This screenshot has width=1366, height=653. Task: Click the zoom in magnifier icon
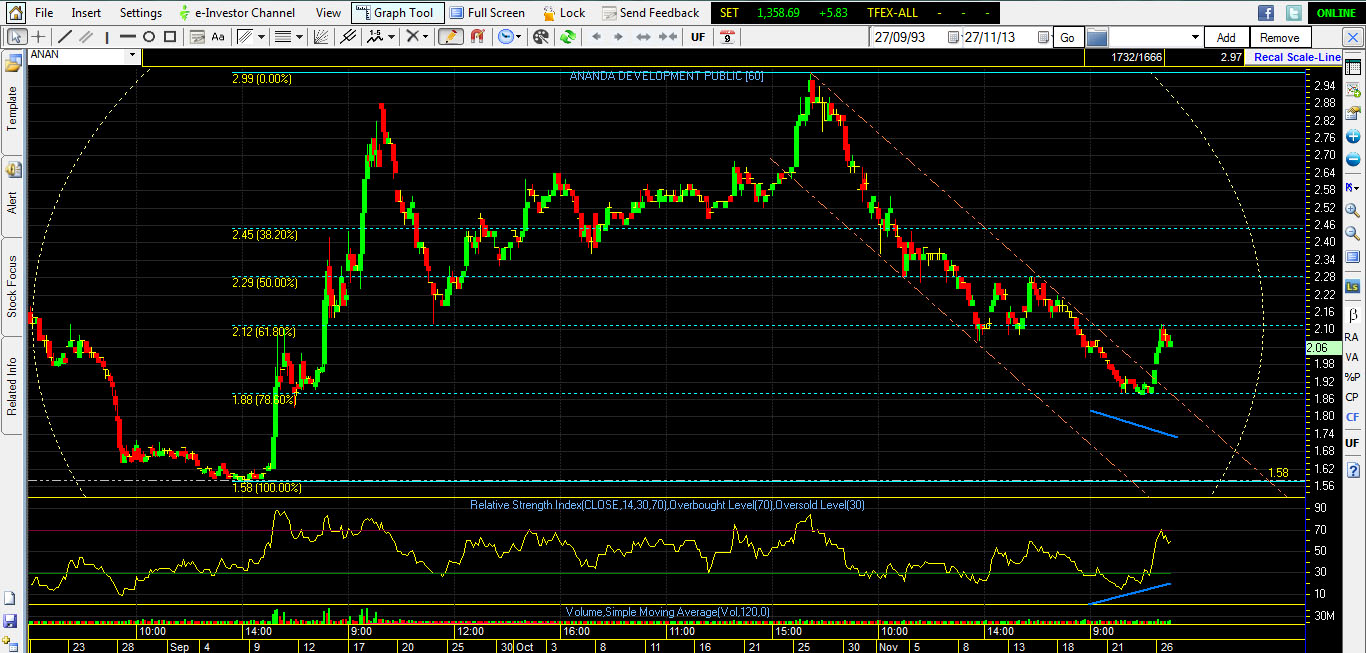point(1353,211)
